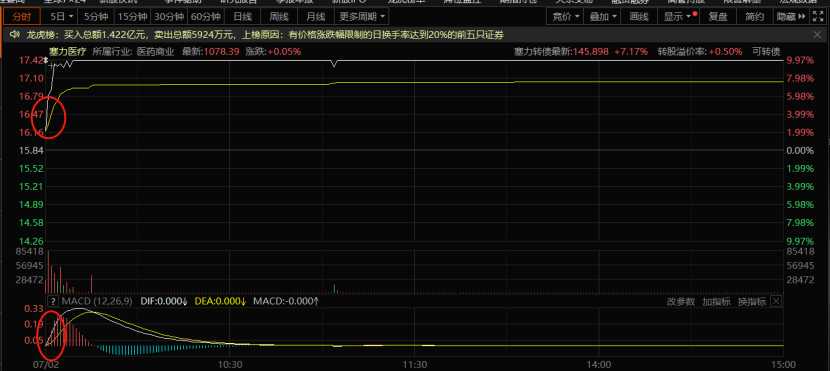Close the MACD indicator panel

click(x=775, y=301)
